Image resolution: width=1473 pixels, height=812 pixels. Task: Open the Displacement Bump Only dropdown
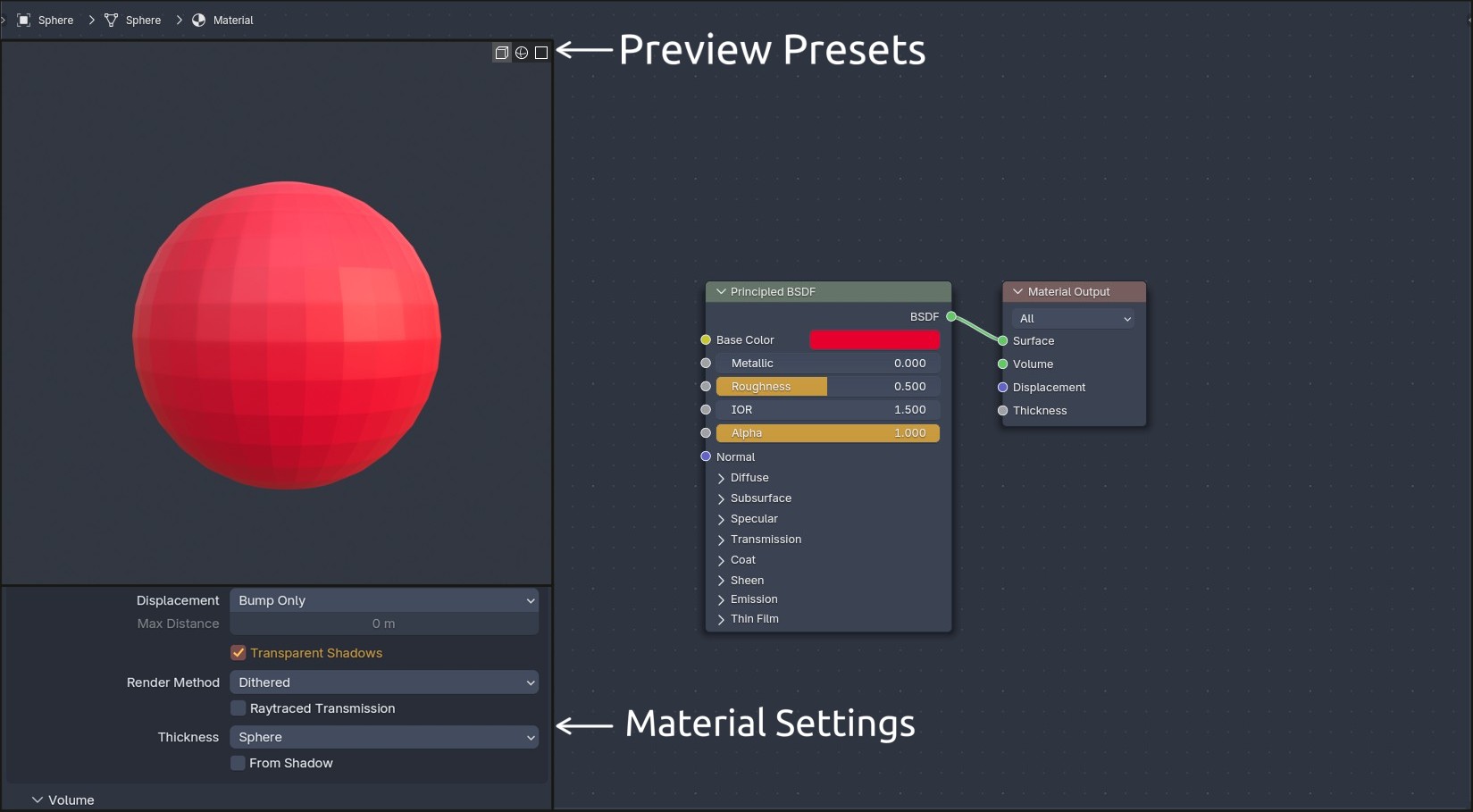click(384, 600)
